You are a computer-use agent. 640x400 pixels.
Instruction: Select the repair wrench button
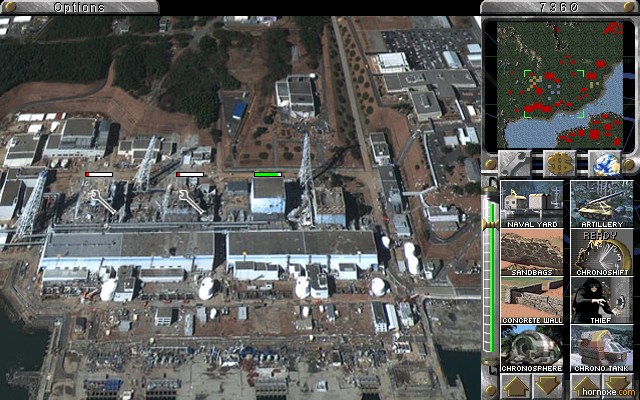(x=516, y=163)
